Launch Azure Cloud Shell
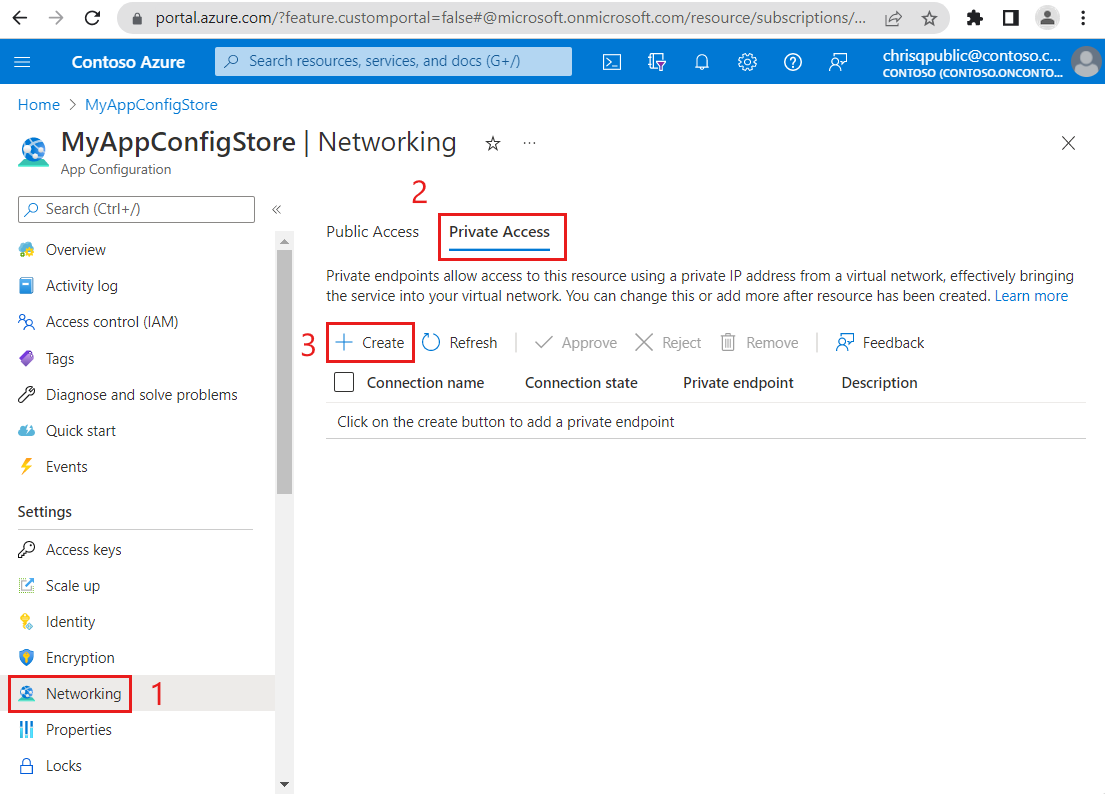The width and height of the screenshot is (1105, 794). coord(611,61)
